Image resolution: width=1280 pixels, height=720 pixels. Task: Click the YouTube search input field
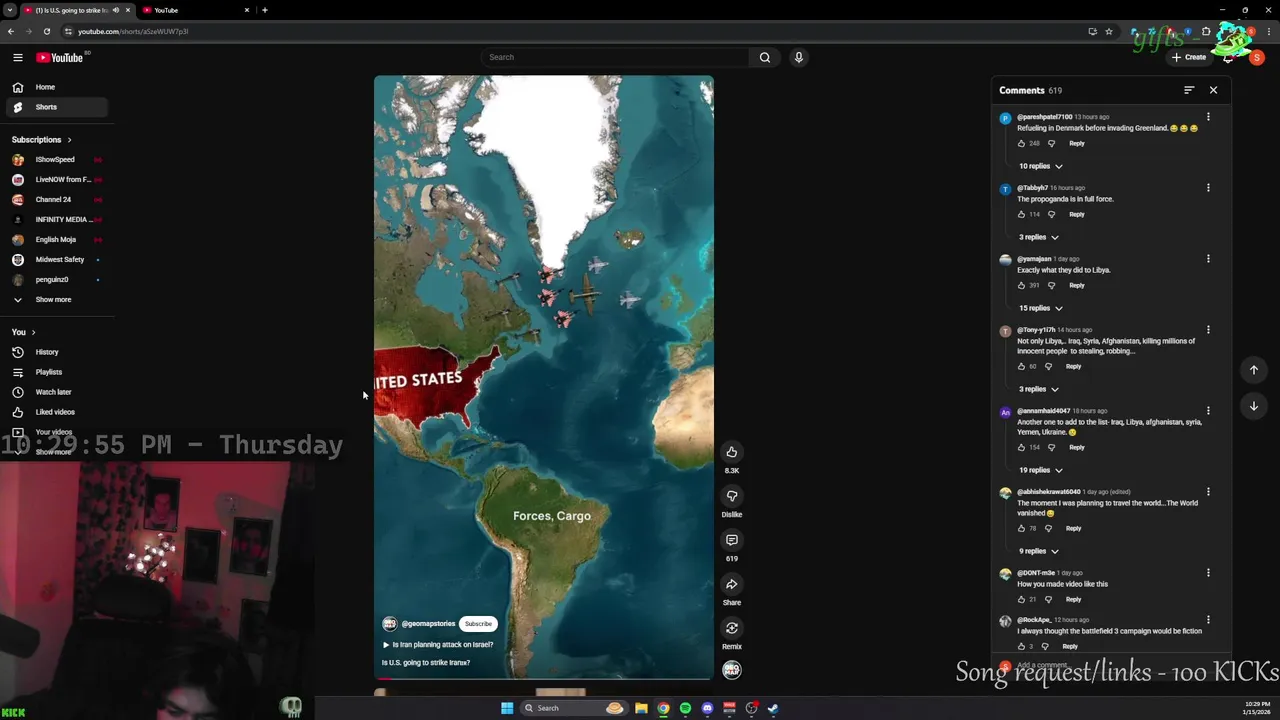click(x=615, y=57)
